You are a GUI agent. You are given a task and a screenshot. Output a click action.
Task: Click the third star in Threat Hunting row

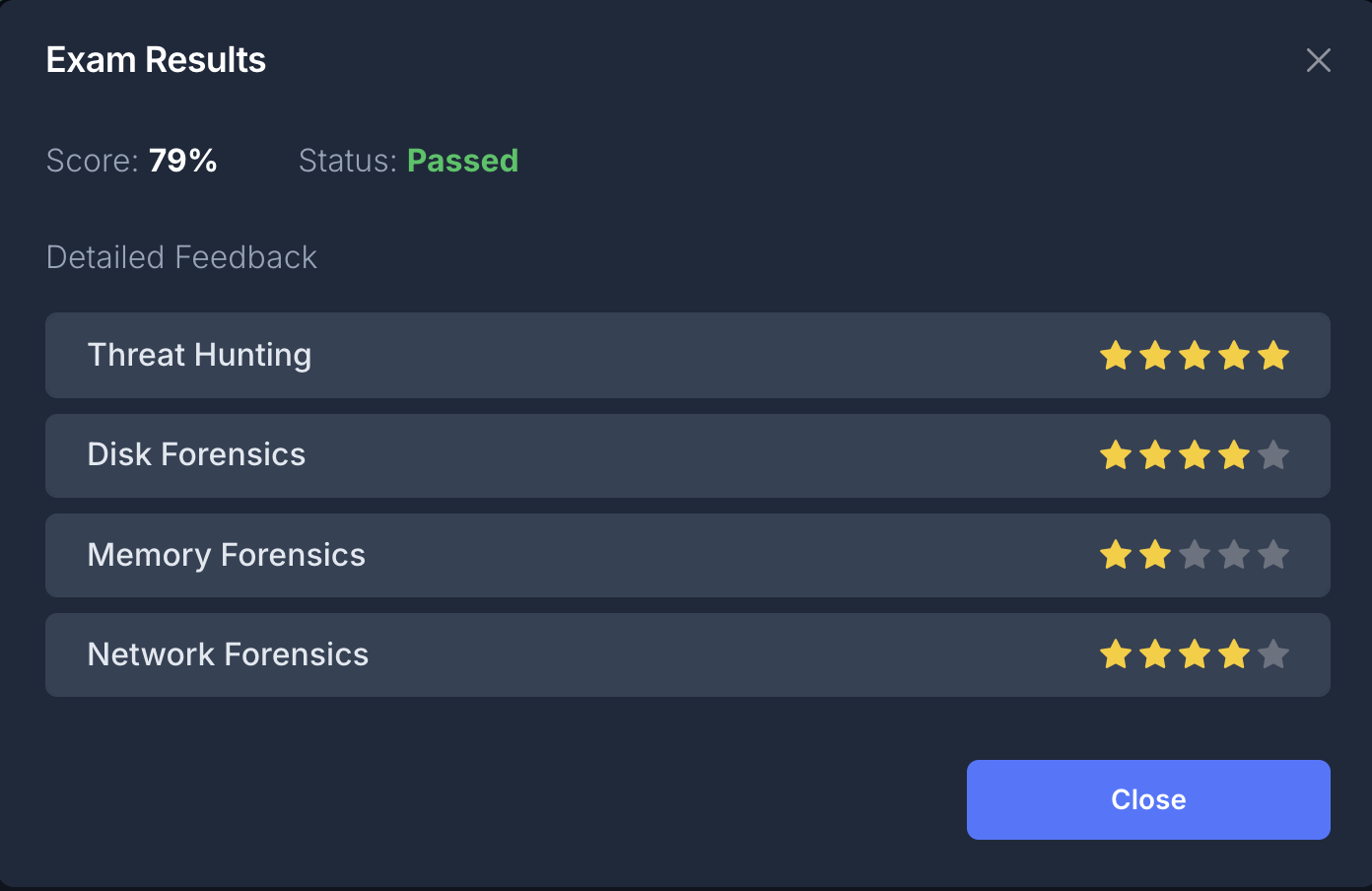(x=1195, y=356)
